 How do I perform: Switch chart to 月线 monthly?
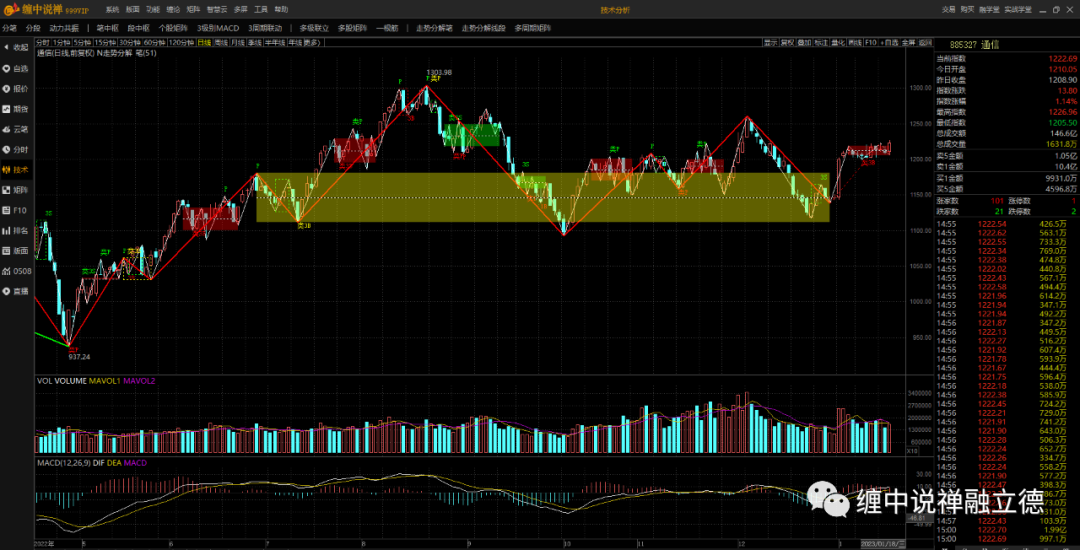(x=238, y=43)
